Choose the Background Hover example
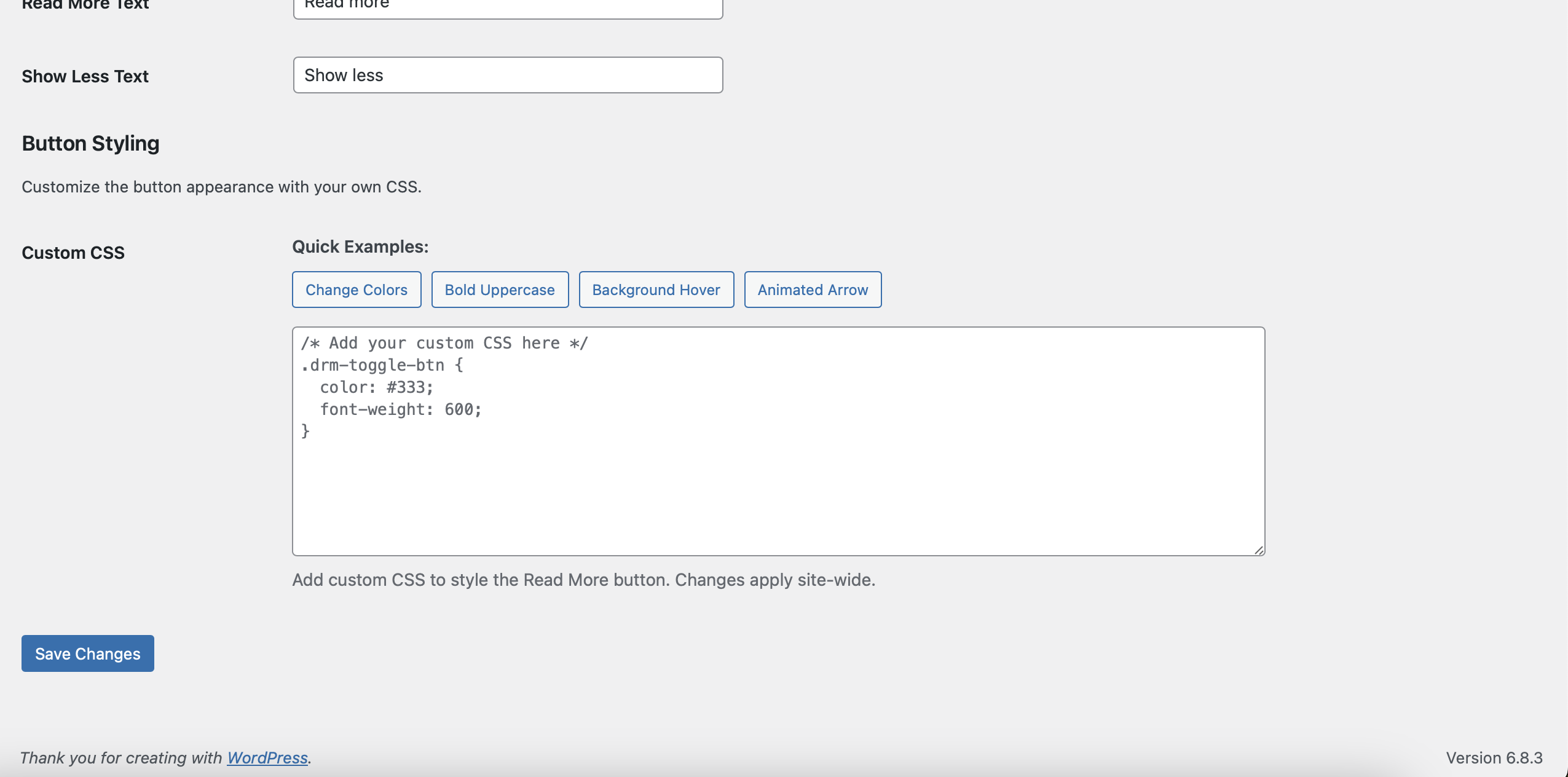 coord(656,290)
